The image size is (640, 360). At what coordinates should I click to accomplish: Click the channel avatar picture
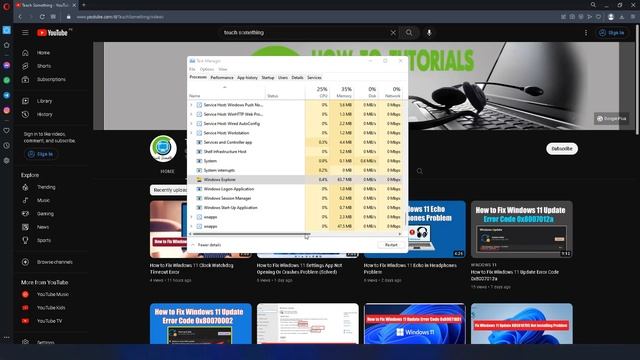163,149
